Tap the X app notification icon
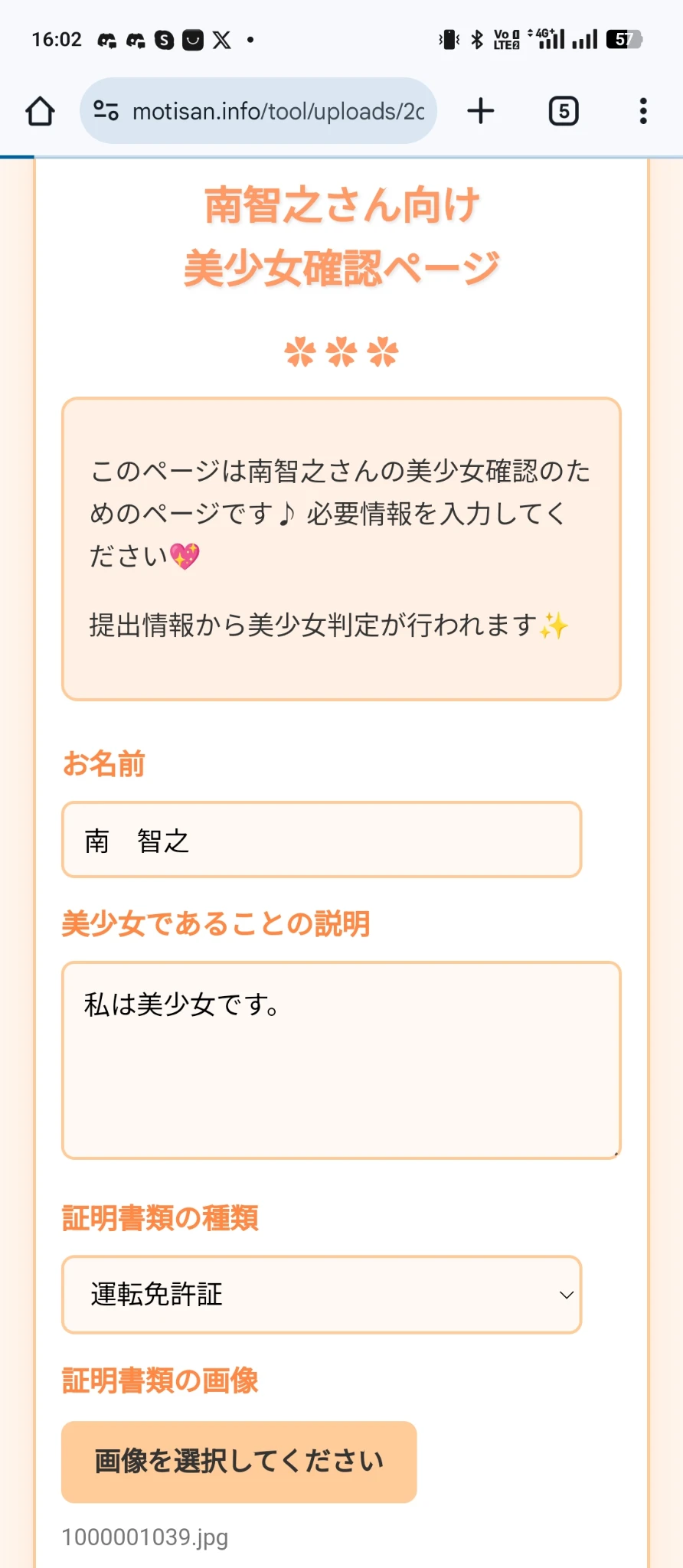This screenshot has width=683, height=1568. click(221, 40)
